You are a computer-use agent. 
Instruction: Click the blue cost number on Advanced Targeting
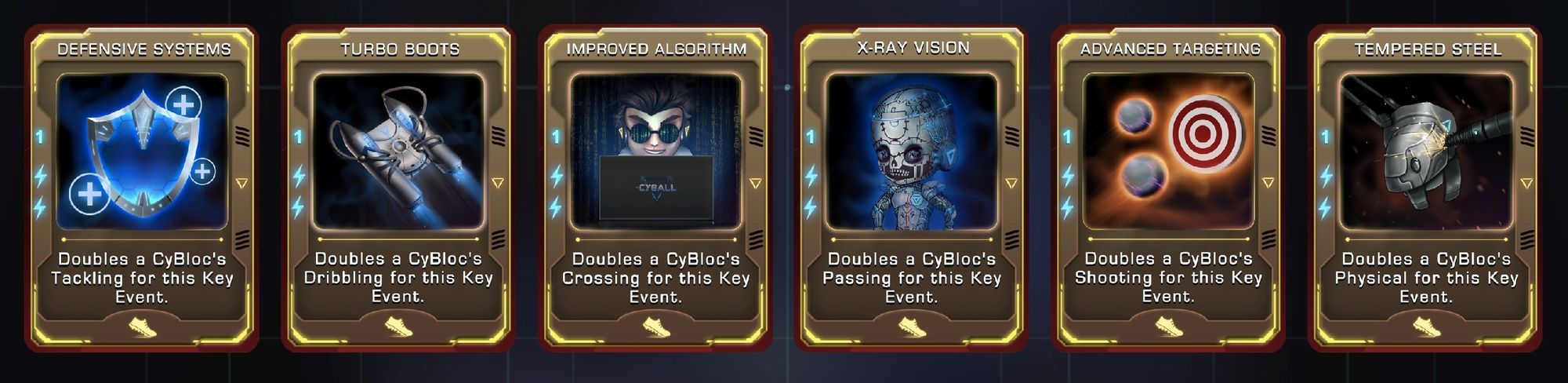(1066, 137)
